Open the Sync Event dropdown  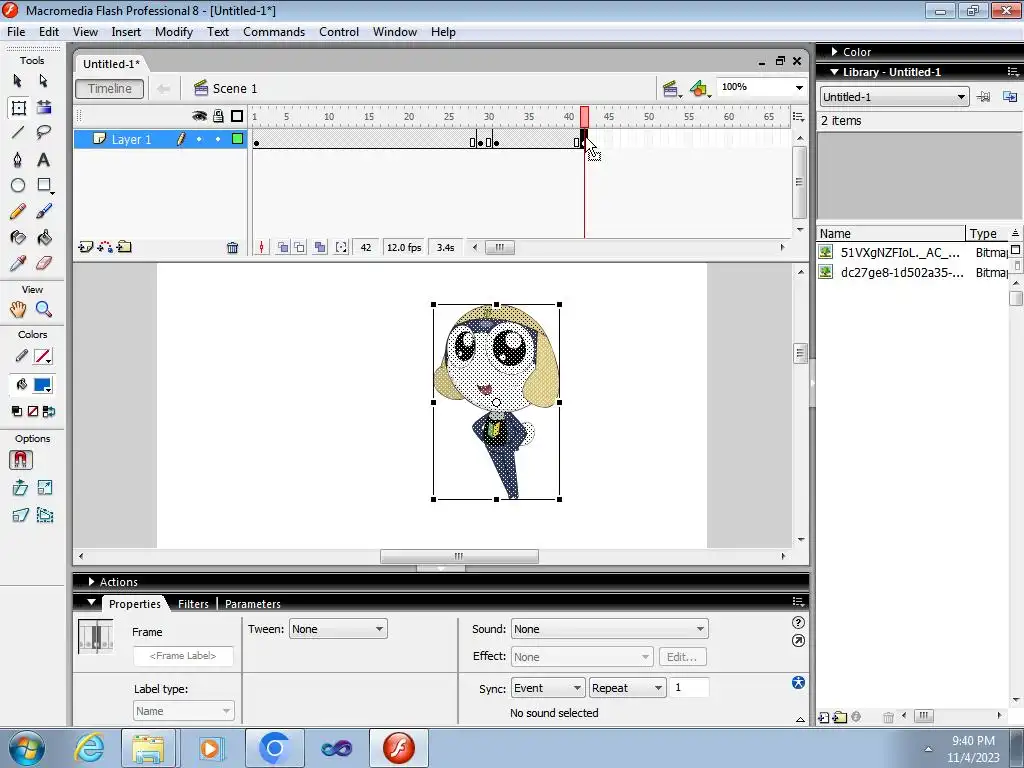click(x=547, y=688)
